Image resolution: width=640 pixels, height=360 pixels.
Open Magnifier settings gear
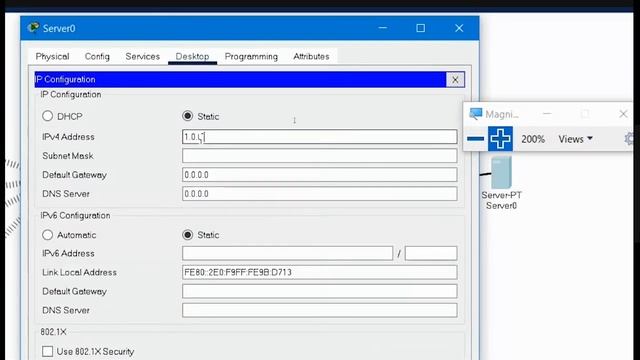point(630,139)
